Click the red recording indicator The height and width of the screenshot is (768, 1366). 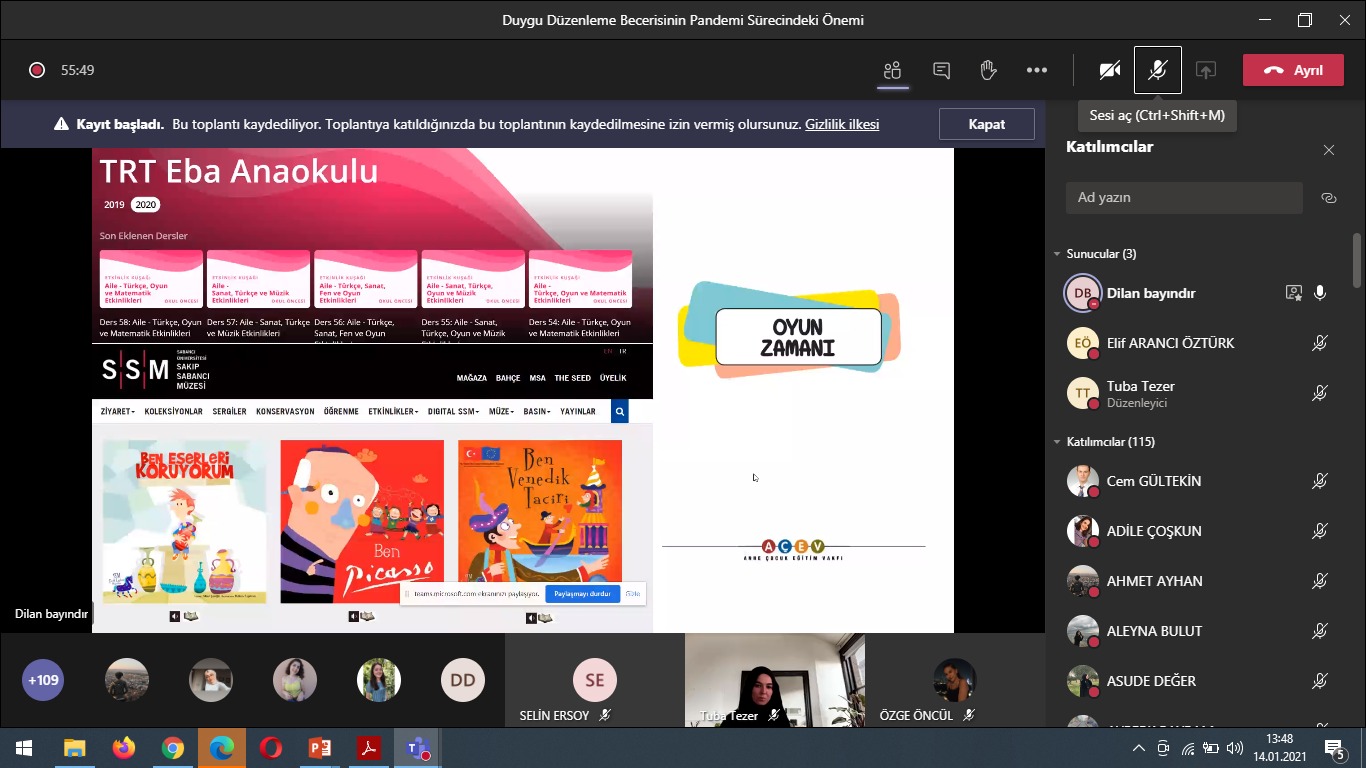[37, 70]
